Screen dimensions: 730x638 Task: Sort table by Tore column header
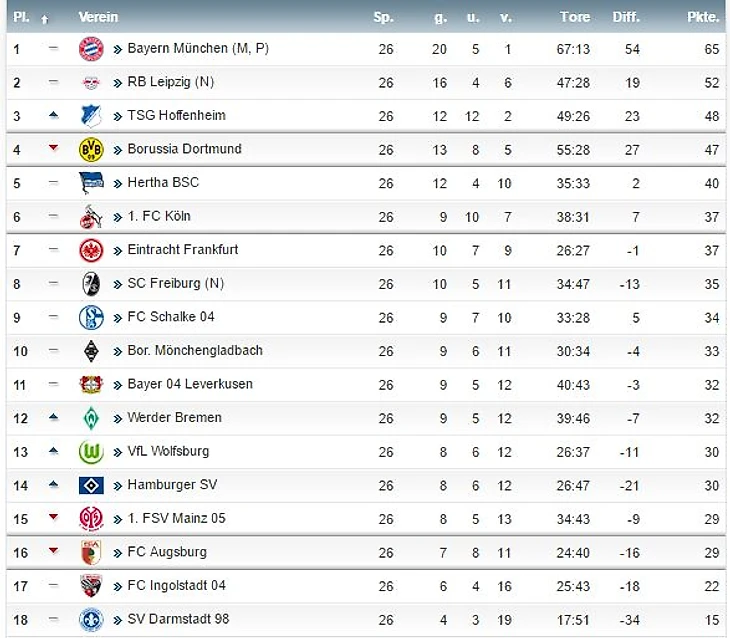[x=575, y=17]
